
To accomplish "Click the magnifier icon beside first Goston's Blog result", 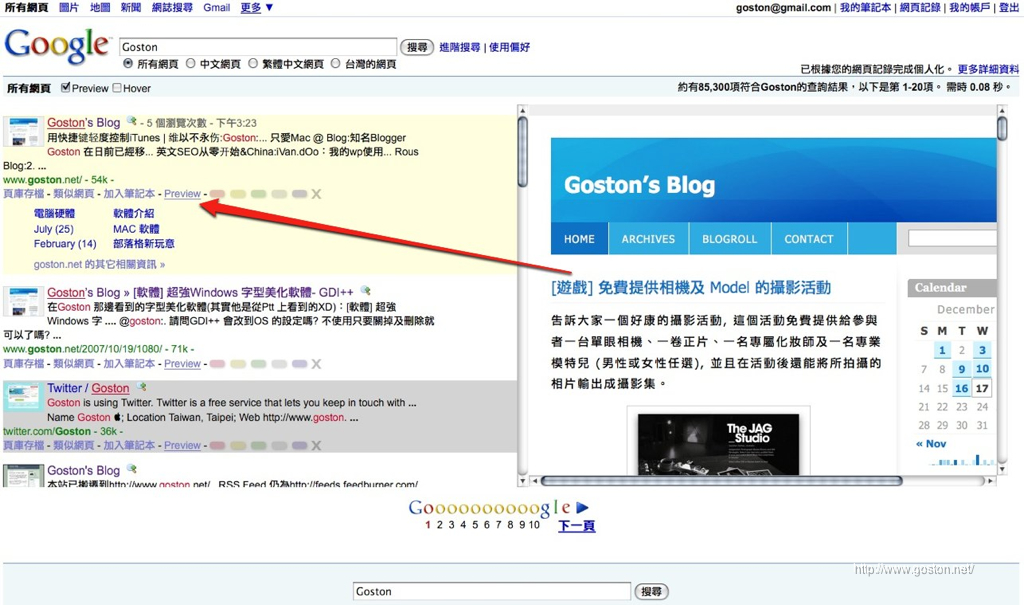I will [131, 122].
